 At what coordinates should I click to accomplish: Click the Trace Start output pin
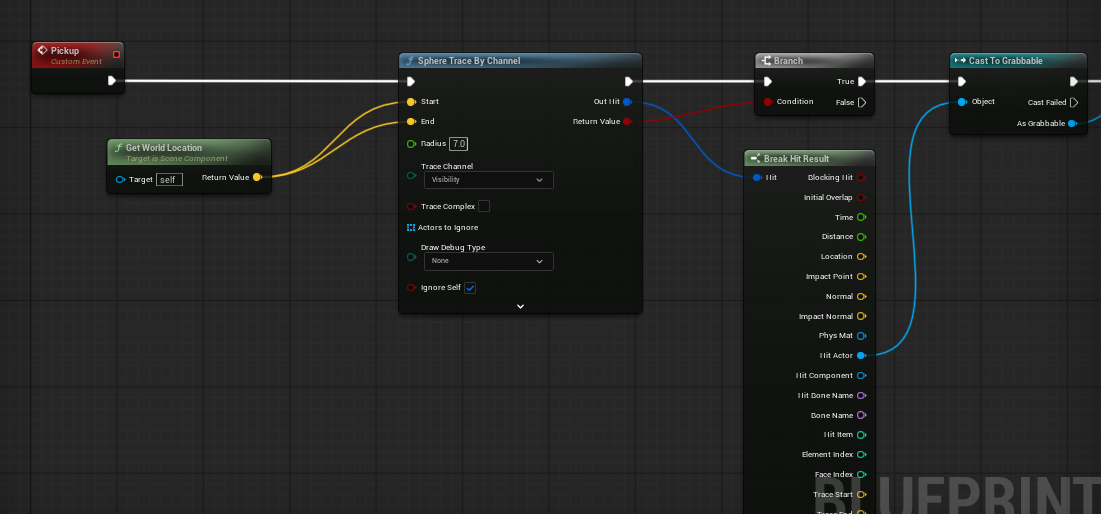862,494
